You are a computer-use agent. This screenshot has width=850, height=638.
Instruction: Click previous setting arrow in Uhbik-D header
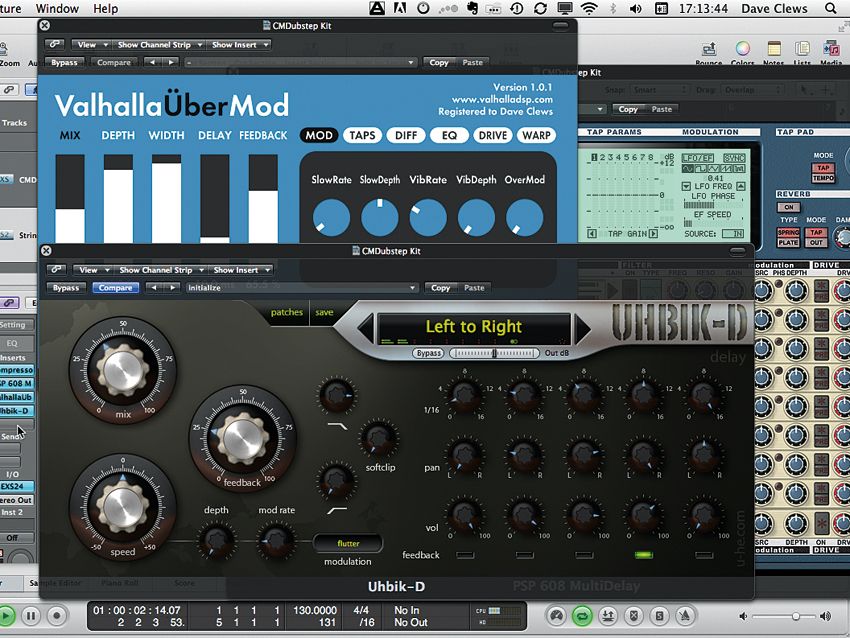point(154,287)
